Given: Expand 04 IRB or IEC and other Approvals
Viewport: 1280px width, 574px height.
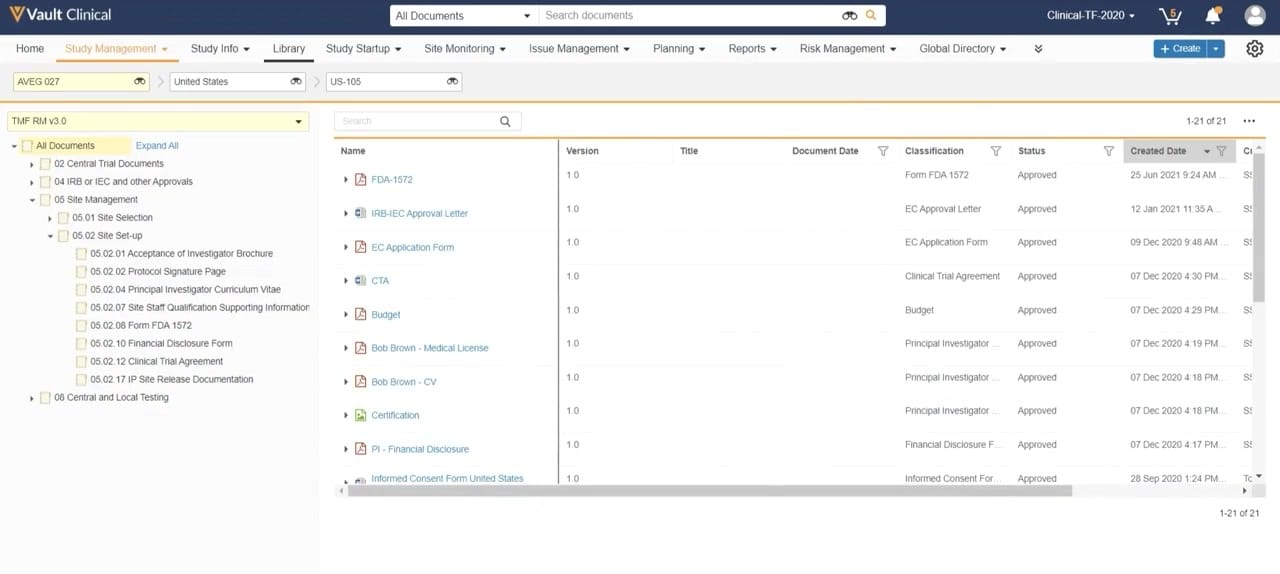Looking at the screenshot, I should coord(32,182).
